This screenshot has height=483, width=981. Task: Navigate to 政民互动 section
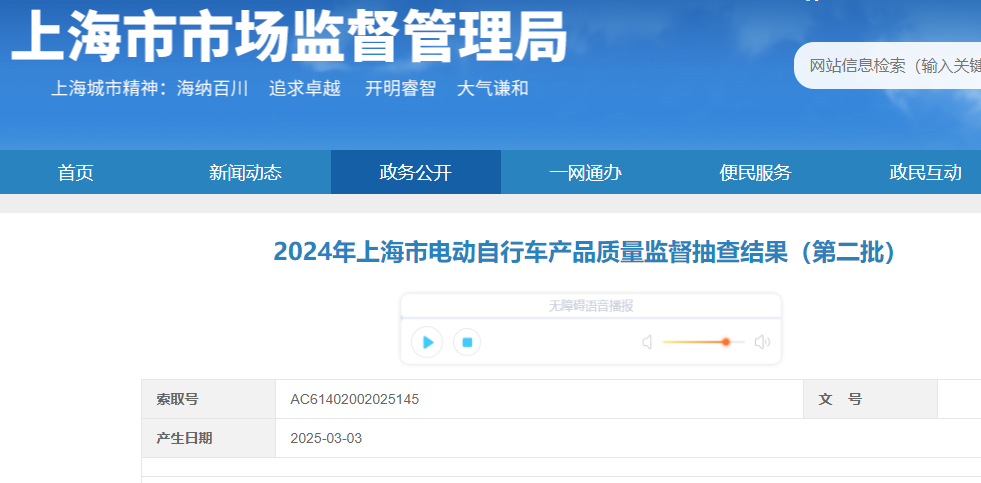point(925,172)
